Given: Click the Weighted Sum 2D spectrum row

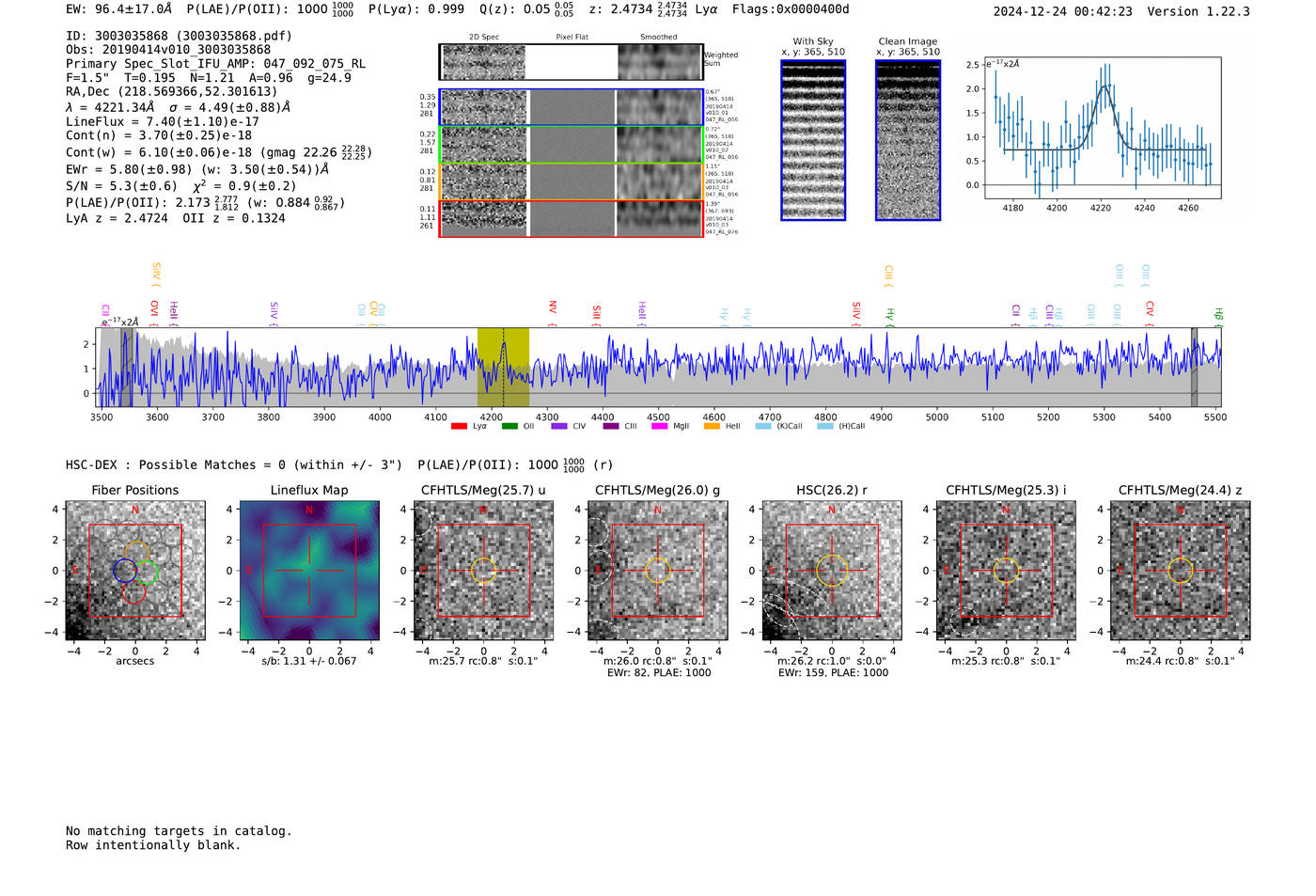Looking at the screenshot, I should (571, 62).
